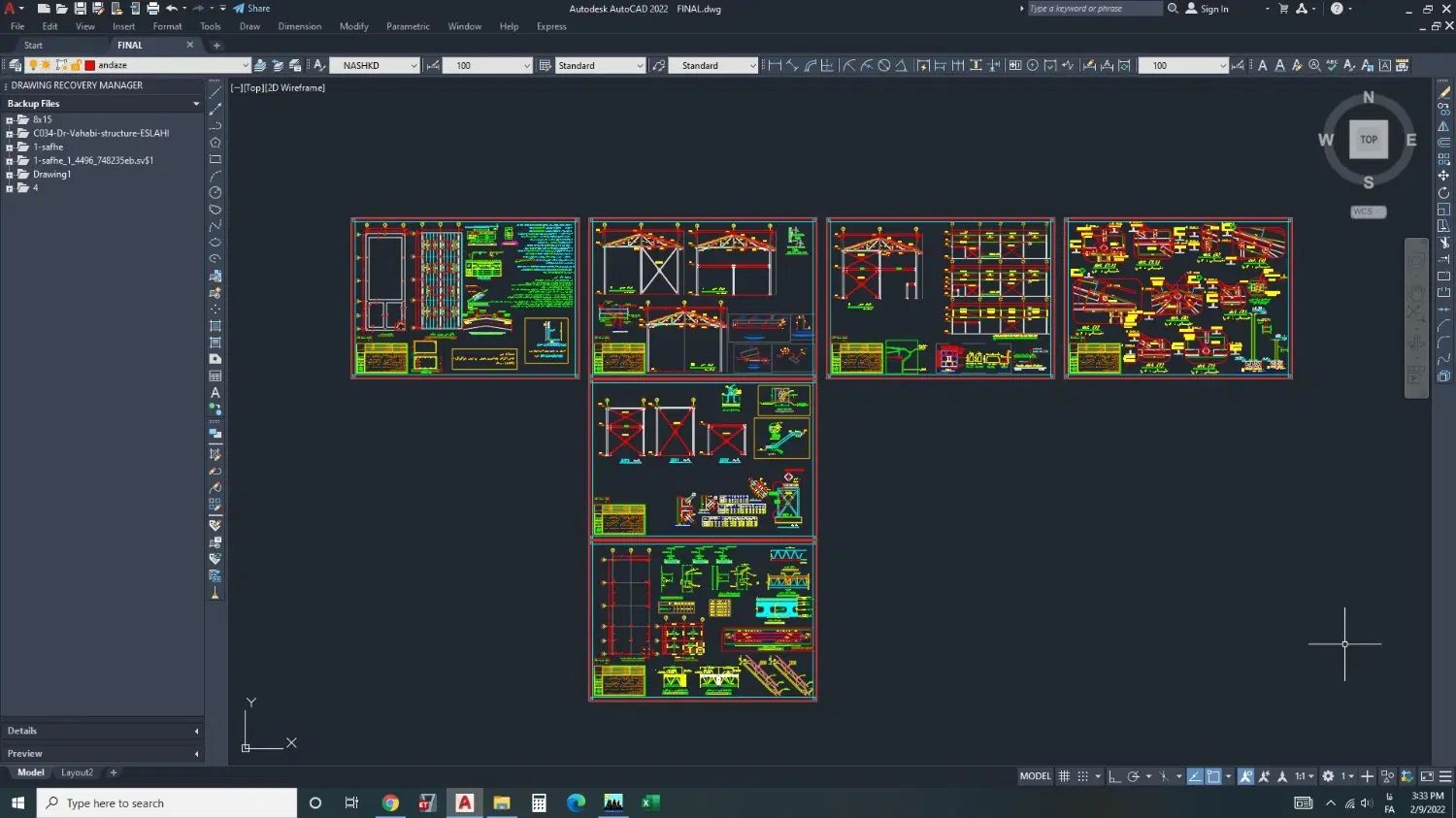Toggle polar tracking in status bar
Image resolution: width=1456 pixels, height=818 pixels.
[x=1133, y=776]
